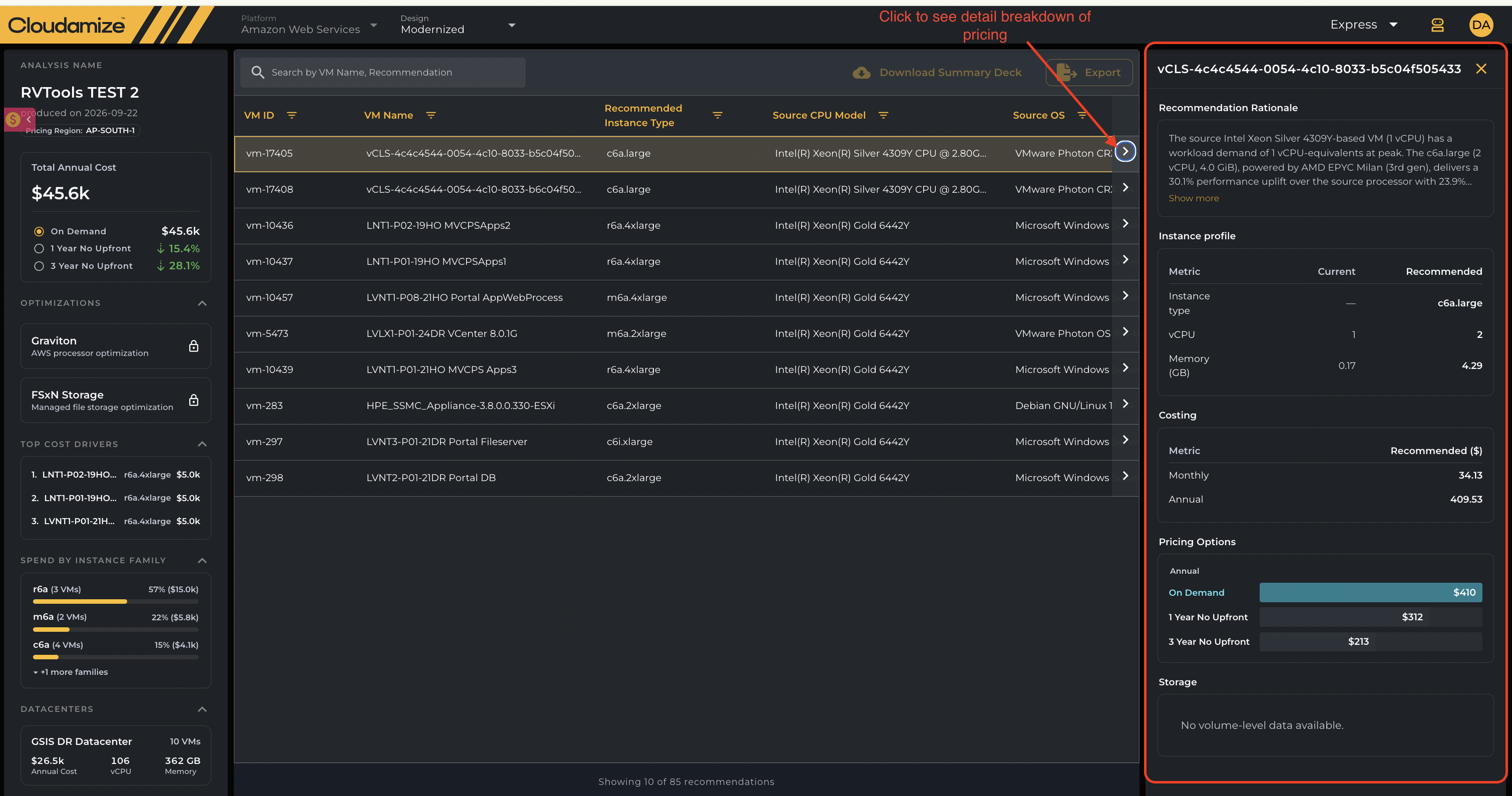Image resolution: width=1512 pixels, height=796 pixels.
Task: Click the Source OS filter icon
Action: [x=1082, y=115]
